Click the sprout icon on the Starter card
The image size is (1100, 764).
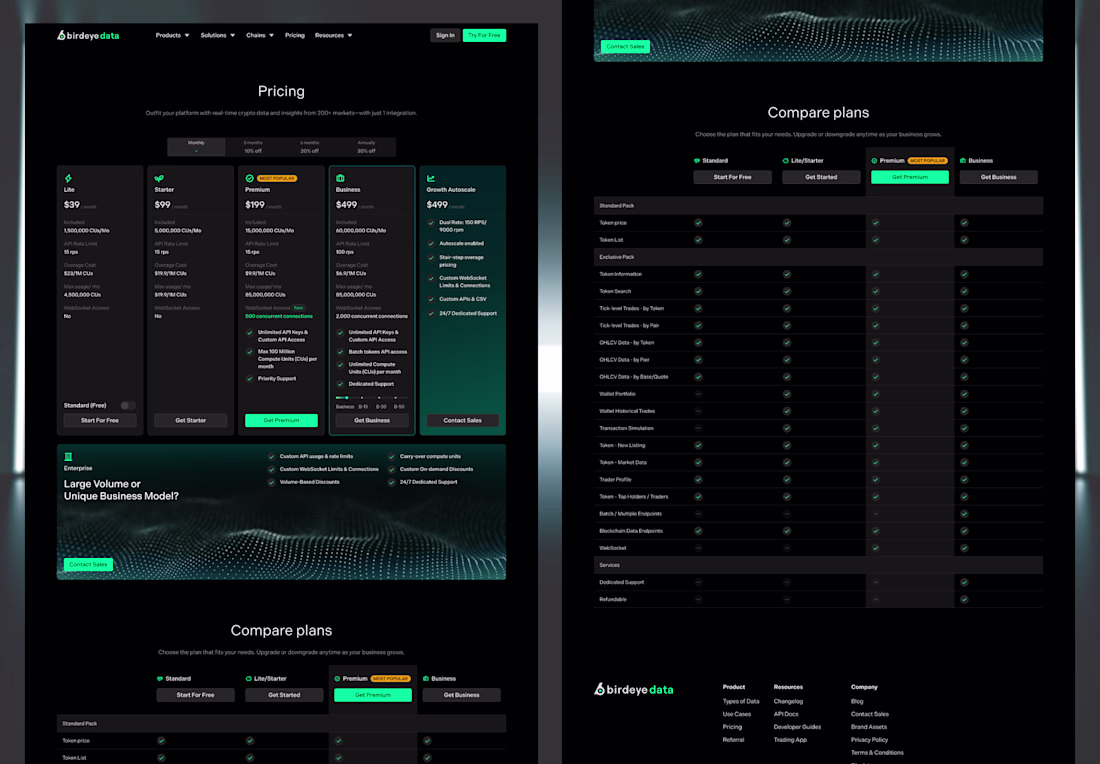tap(159, 178)
